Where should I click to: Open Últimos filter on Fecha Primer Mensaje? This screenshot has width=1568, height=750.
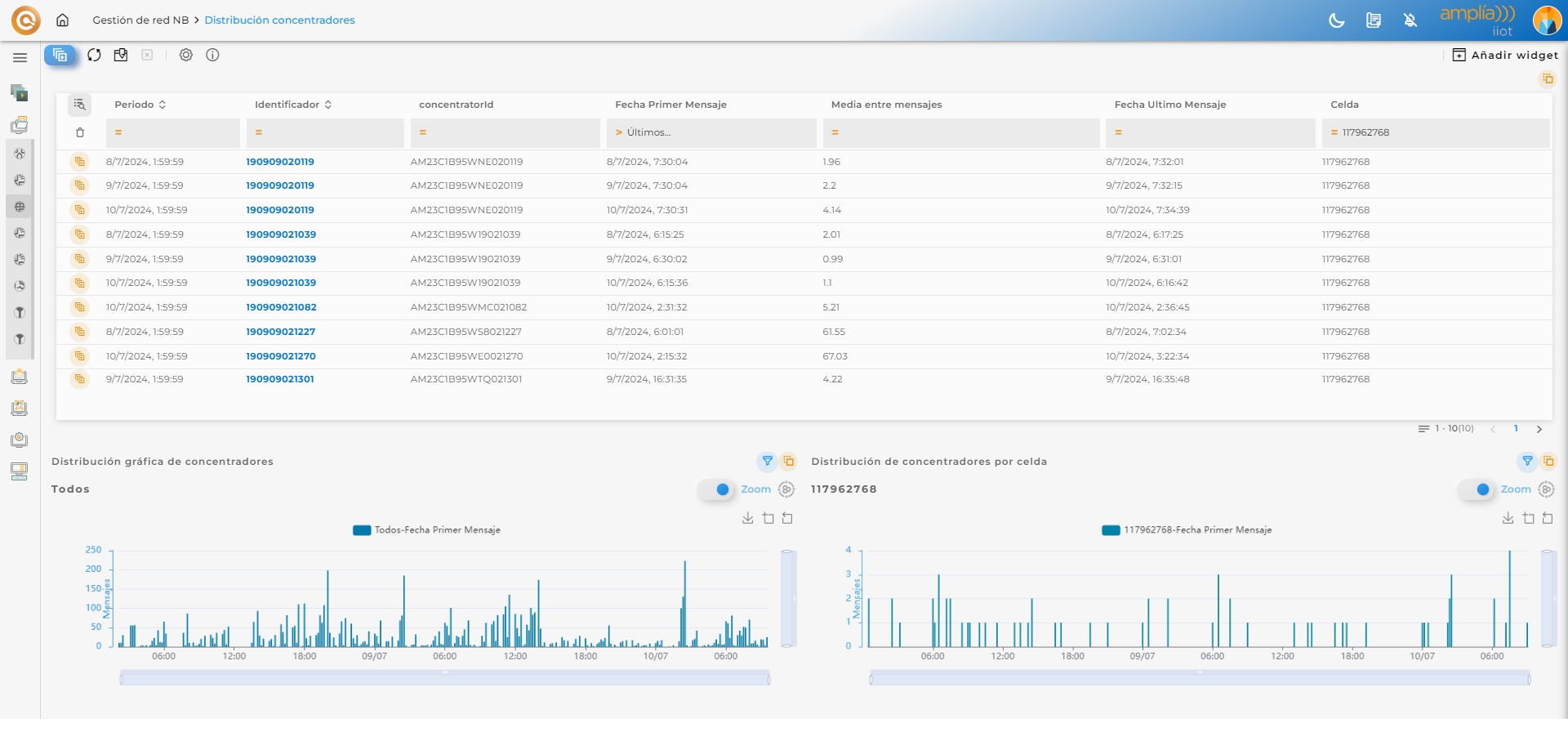coord(711,132)
